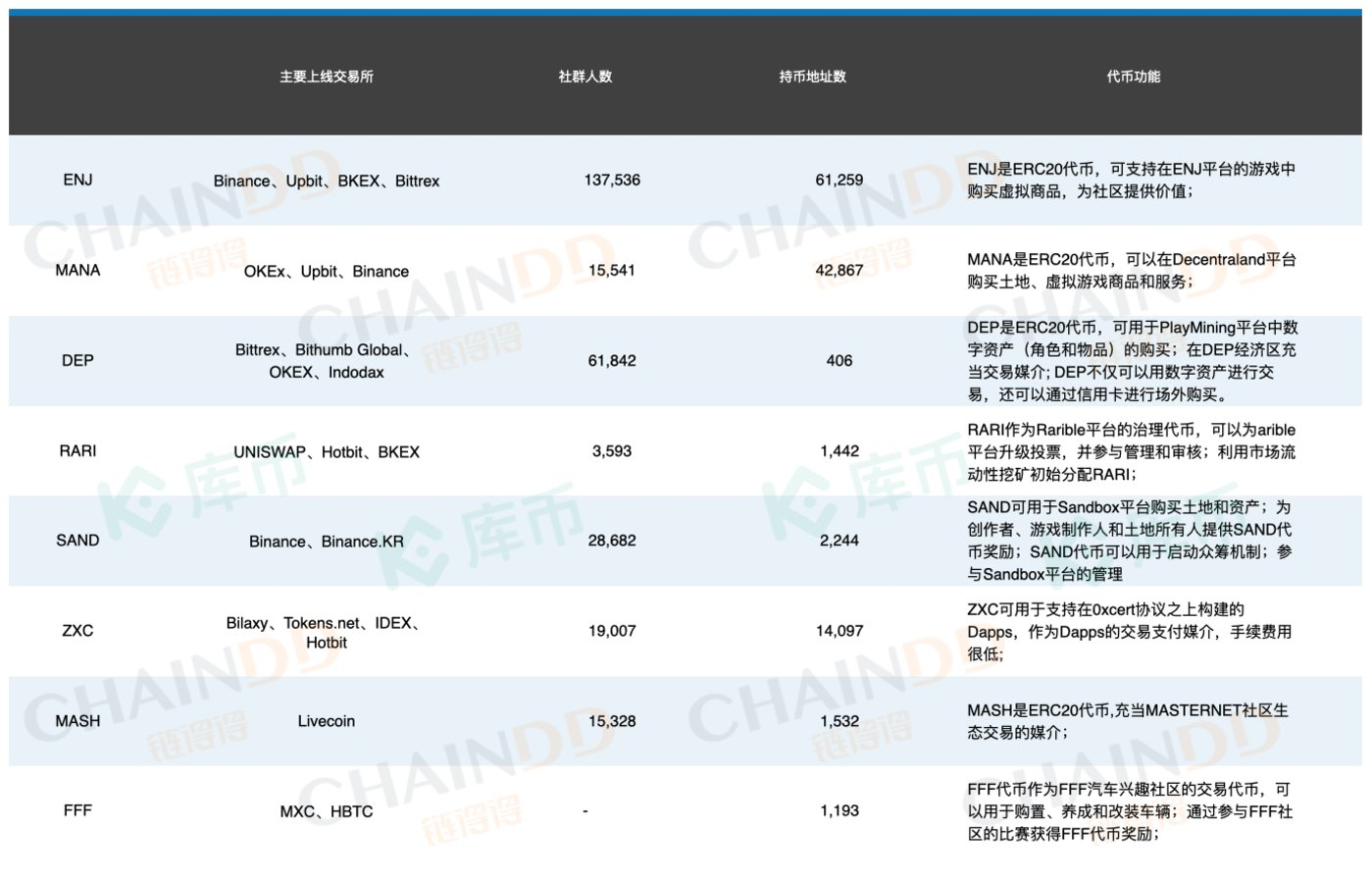Click the MASH token function description
The height and width of the screenshot is (882, 1372).
point(1128,721)
